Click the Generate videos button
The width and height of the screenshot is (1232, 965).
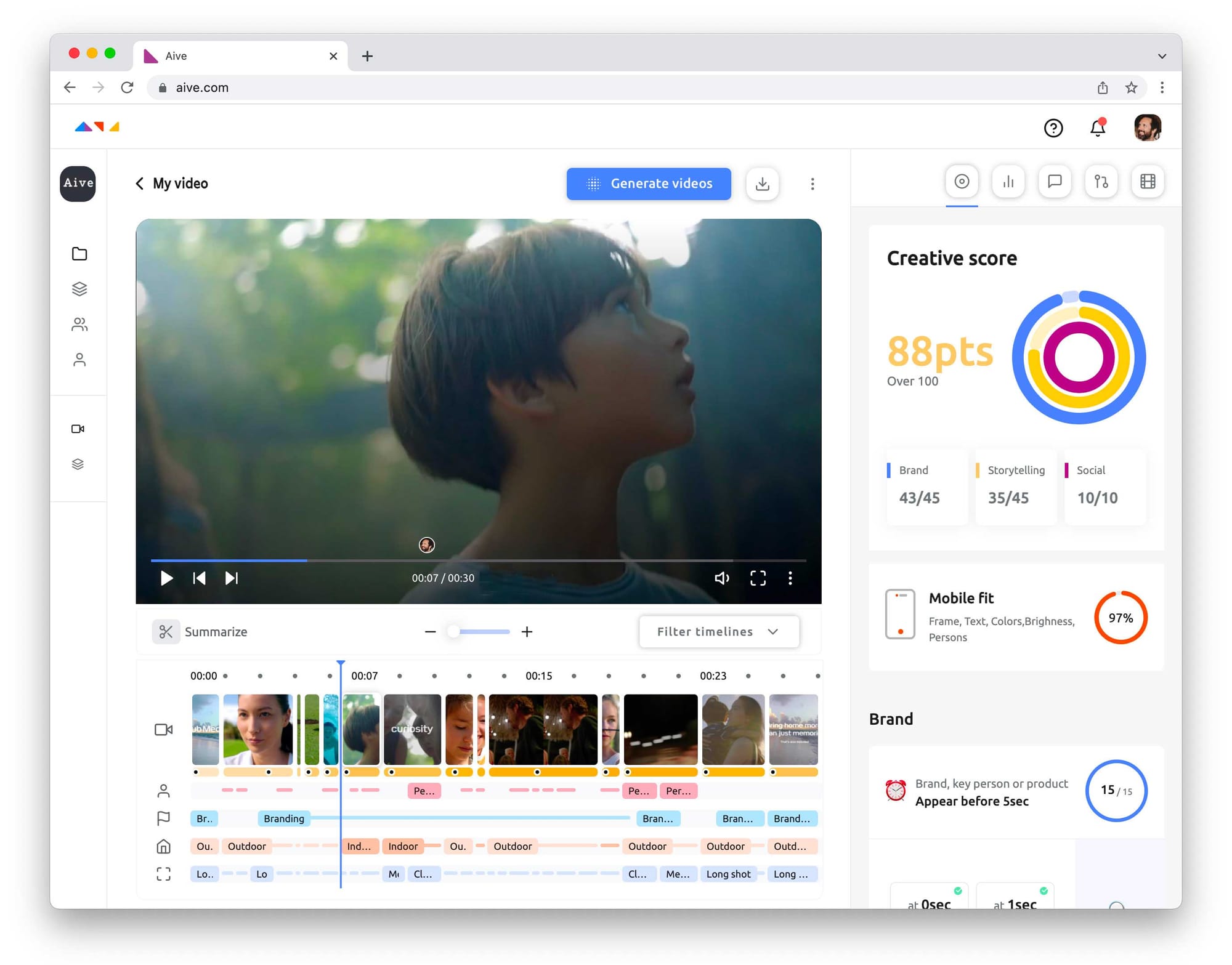click(648, 184)
